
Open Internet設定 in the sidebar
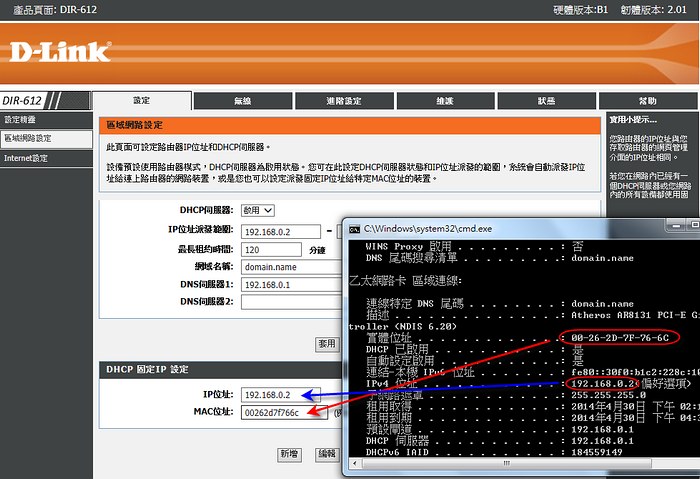(x=26, y=158)
